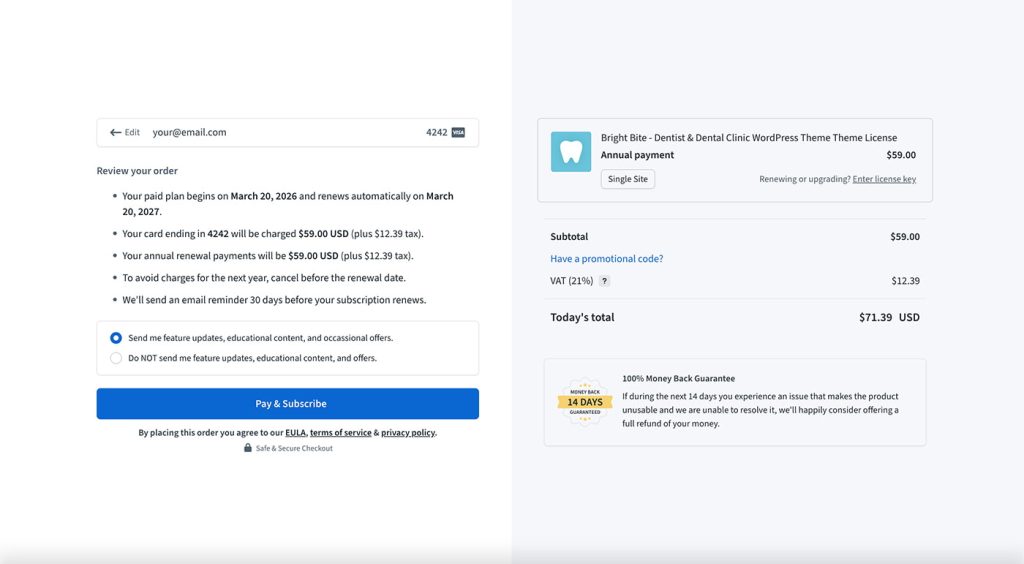Open the VAT question mark help tooltip
This screenshot has width=1024, height=564.
[604, 281]
